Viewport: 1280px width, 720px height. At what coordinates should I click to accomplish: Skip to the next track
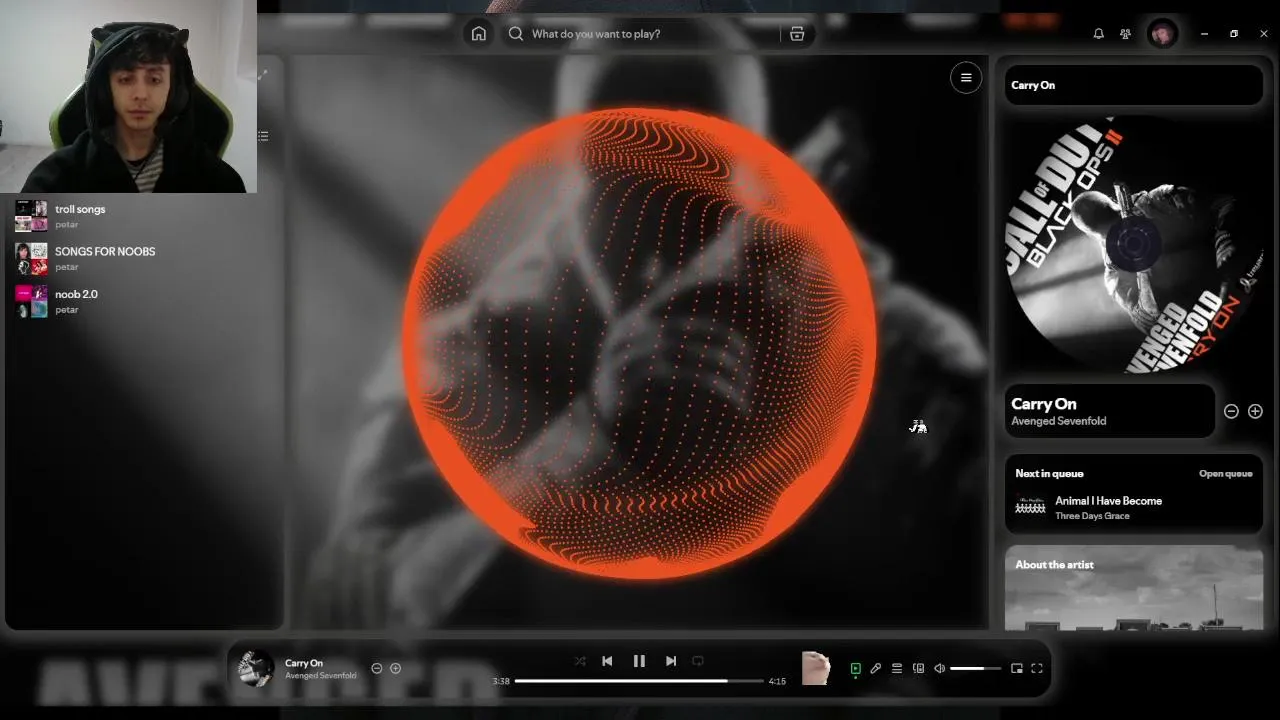pyautogui.click(x=671, y=661)
